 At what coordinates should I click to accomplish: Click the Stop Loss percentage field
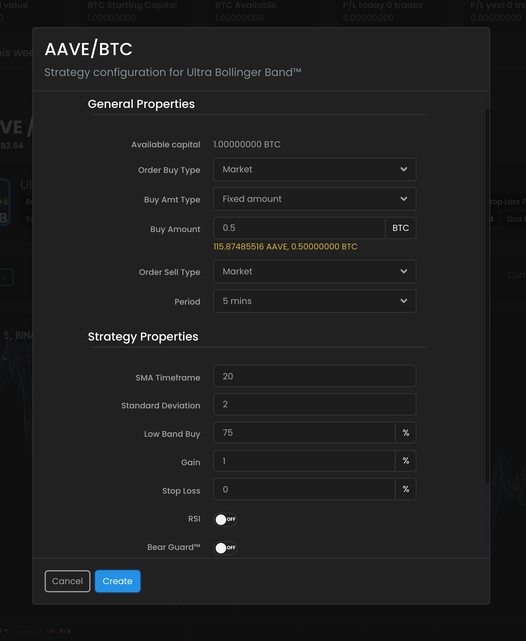[304, 489]
